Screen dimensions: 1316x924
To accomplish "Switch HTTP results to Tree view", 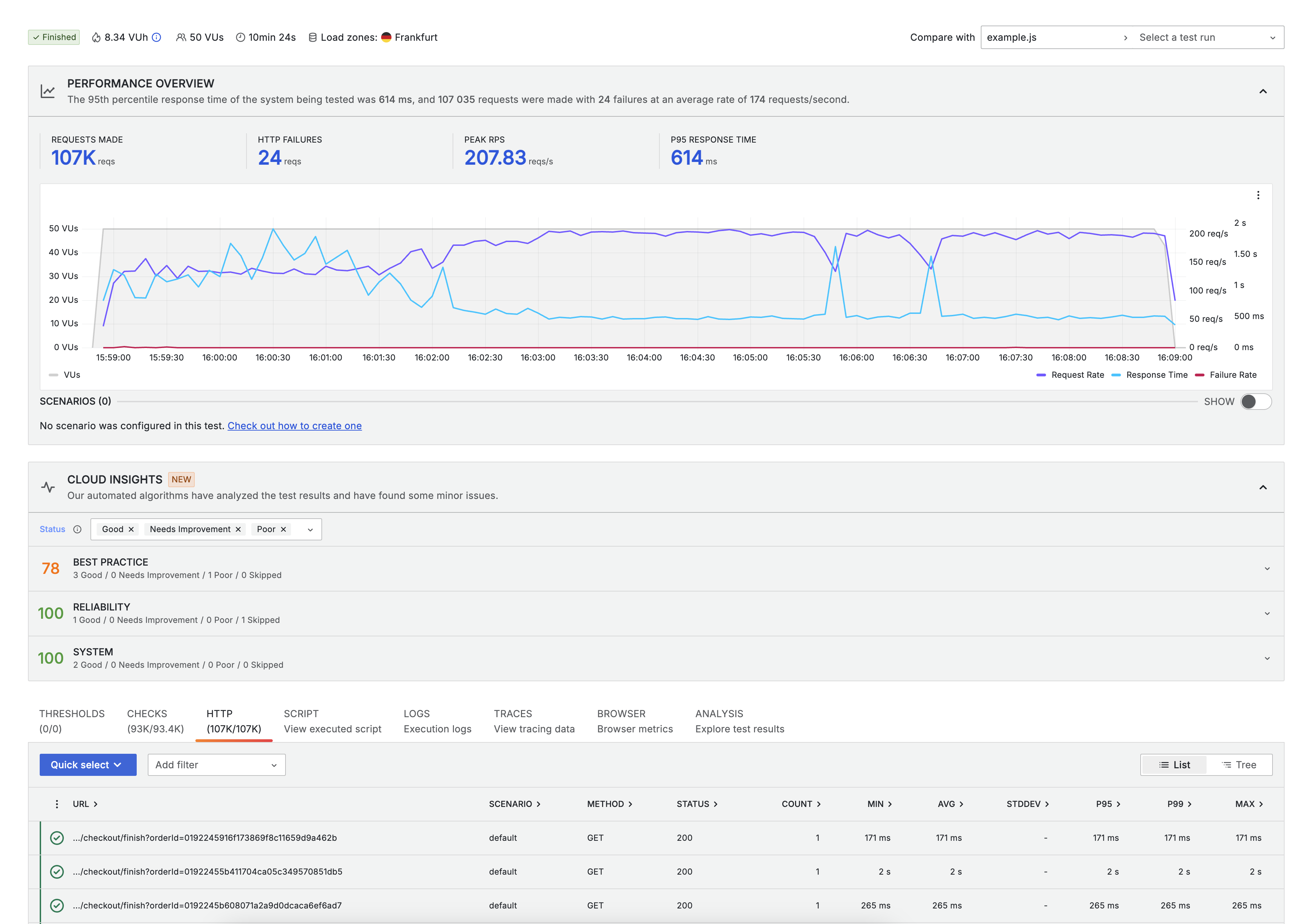I will point(1239,765).
